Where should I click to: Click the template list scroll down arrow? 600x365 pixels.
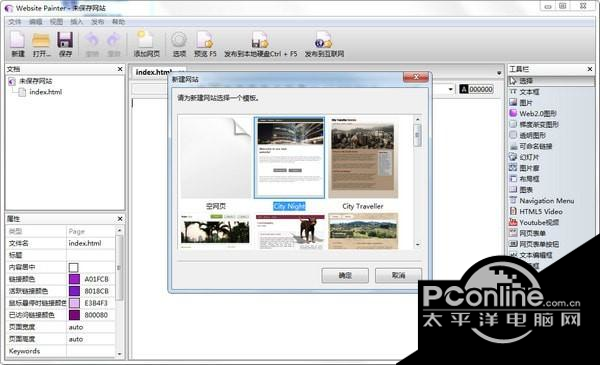(x=417, y=244)
